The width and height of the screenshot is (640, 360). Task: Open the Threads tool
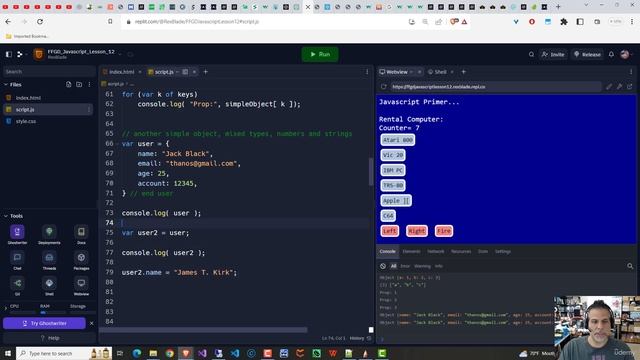tap(49, 260)
